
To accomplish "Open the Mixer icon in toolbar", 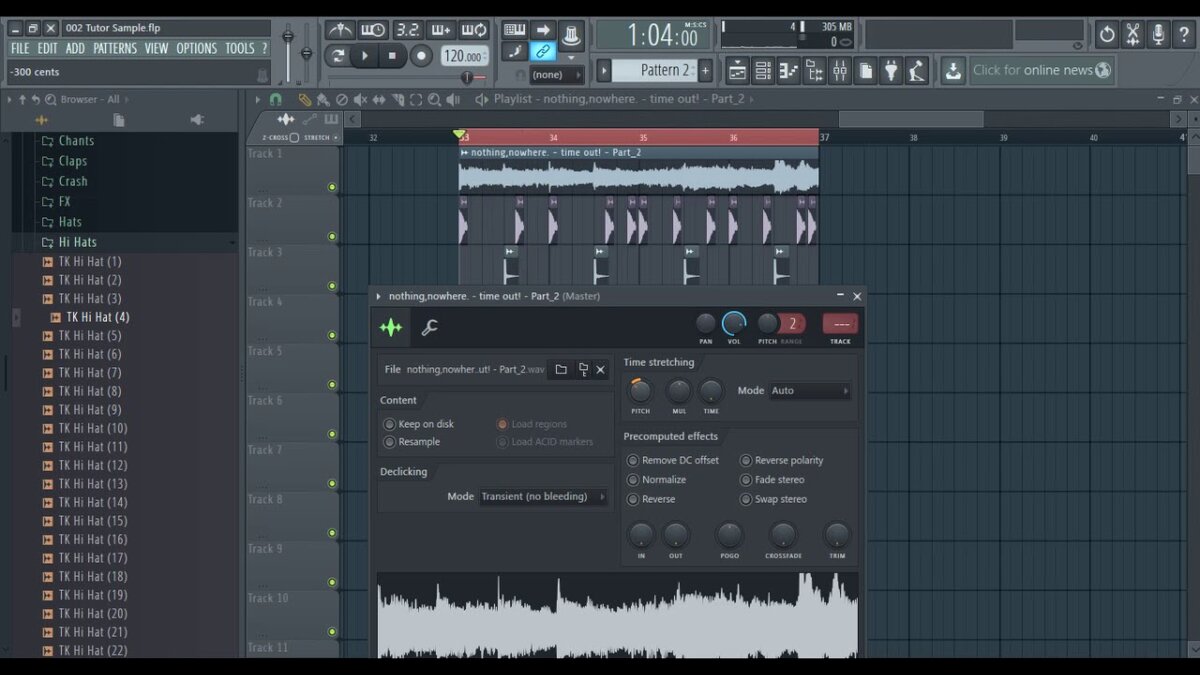I will [x=840, y=70].
